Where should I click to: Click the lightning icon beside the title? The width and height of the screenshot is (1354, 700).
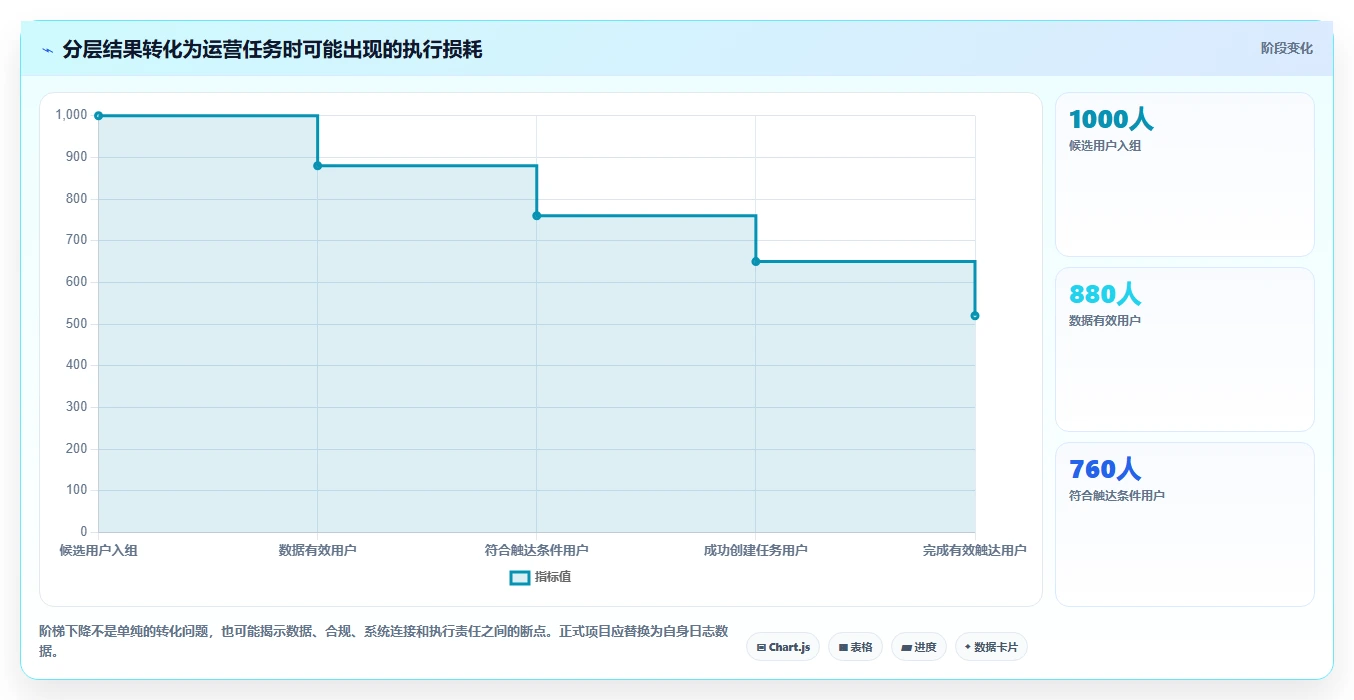48,50
